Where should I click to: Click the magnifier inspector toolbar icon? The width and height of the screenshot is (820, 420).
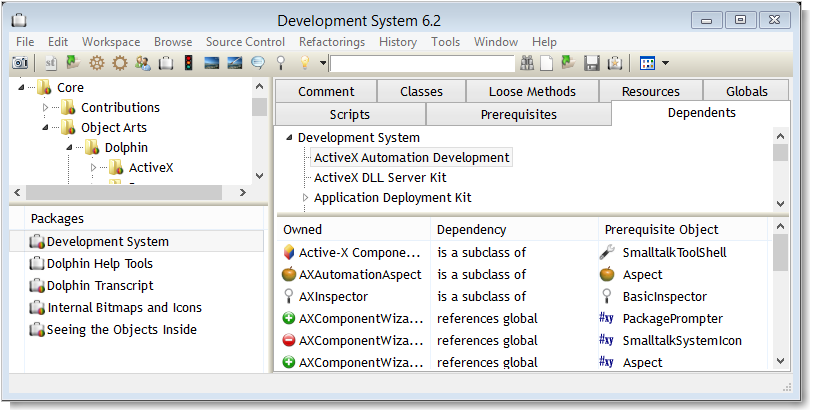tap(281, 63)
